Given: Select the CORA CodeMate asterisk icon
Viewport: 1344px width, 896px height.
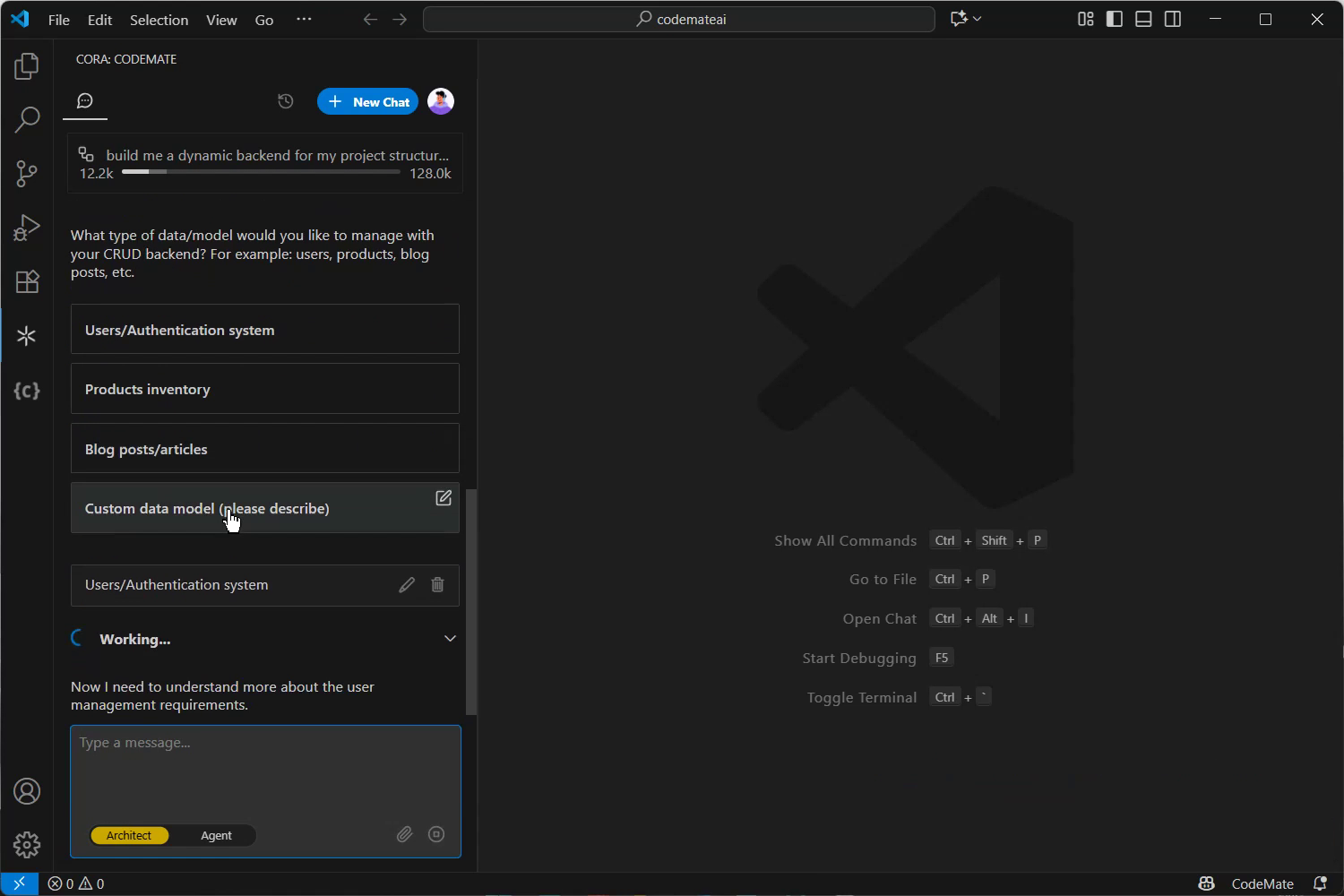Looking at the screenshot, I should coord(27,336).
